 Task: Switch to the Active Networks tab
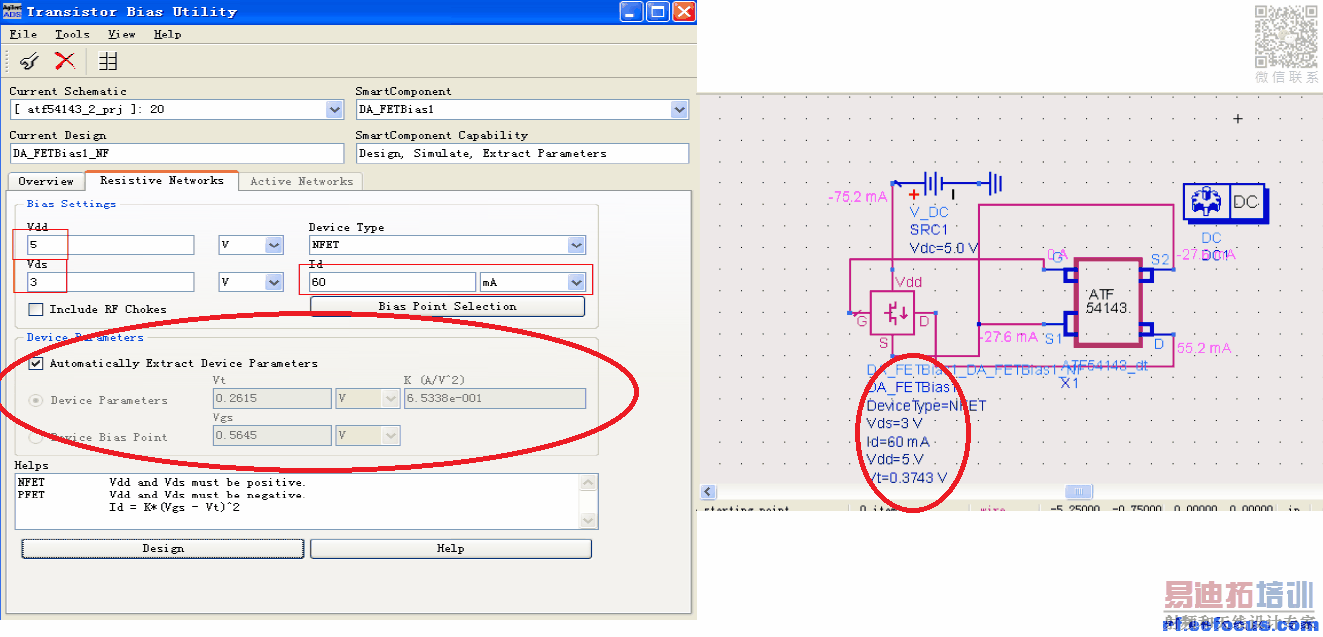301,181
